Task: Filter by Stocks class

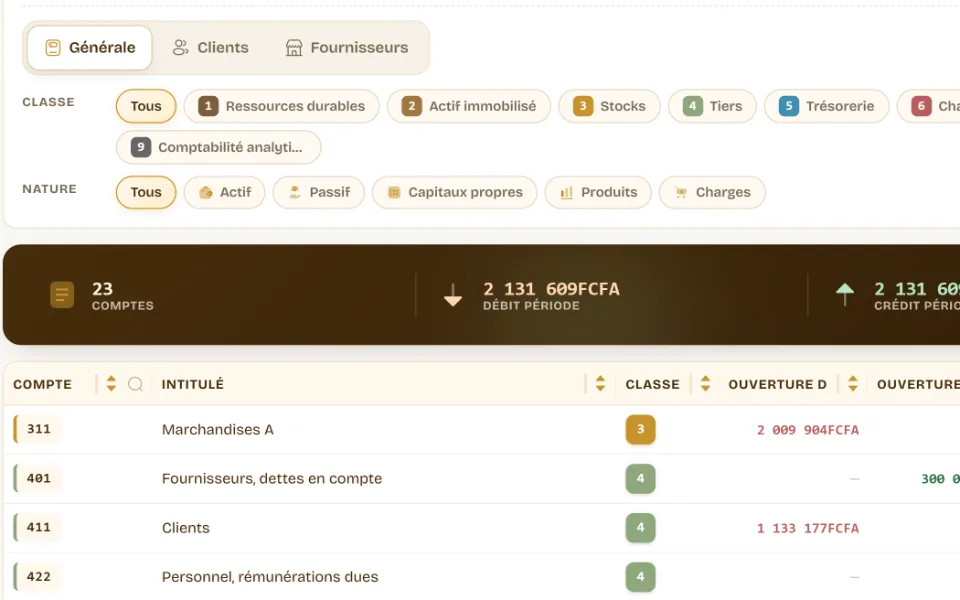Action: tap(609, 106)
